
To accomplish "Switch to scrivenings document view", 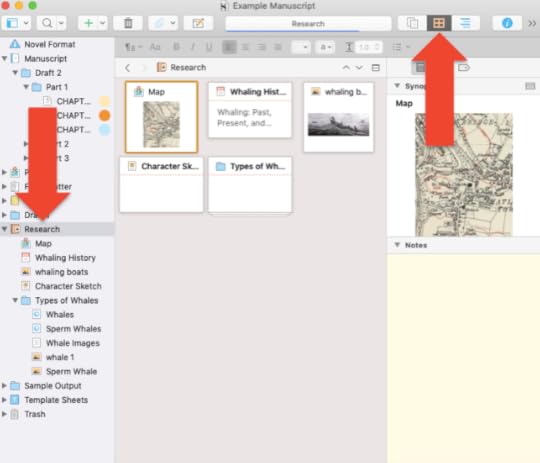I will 412,23.
